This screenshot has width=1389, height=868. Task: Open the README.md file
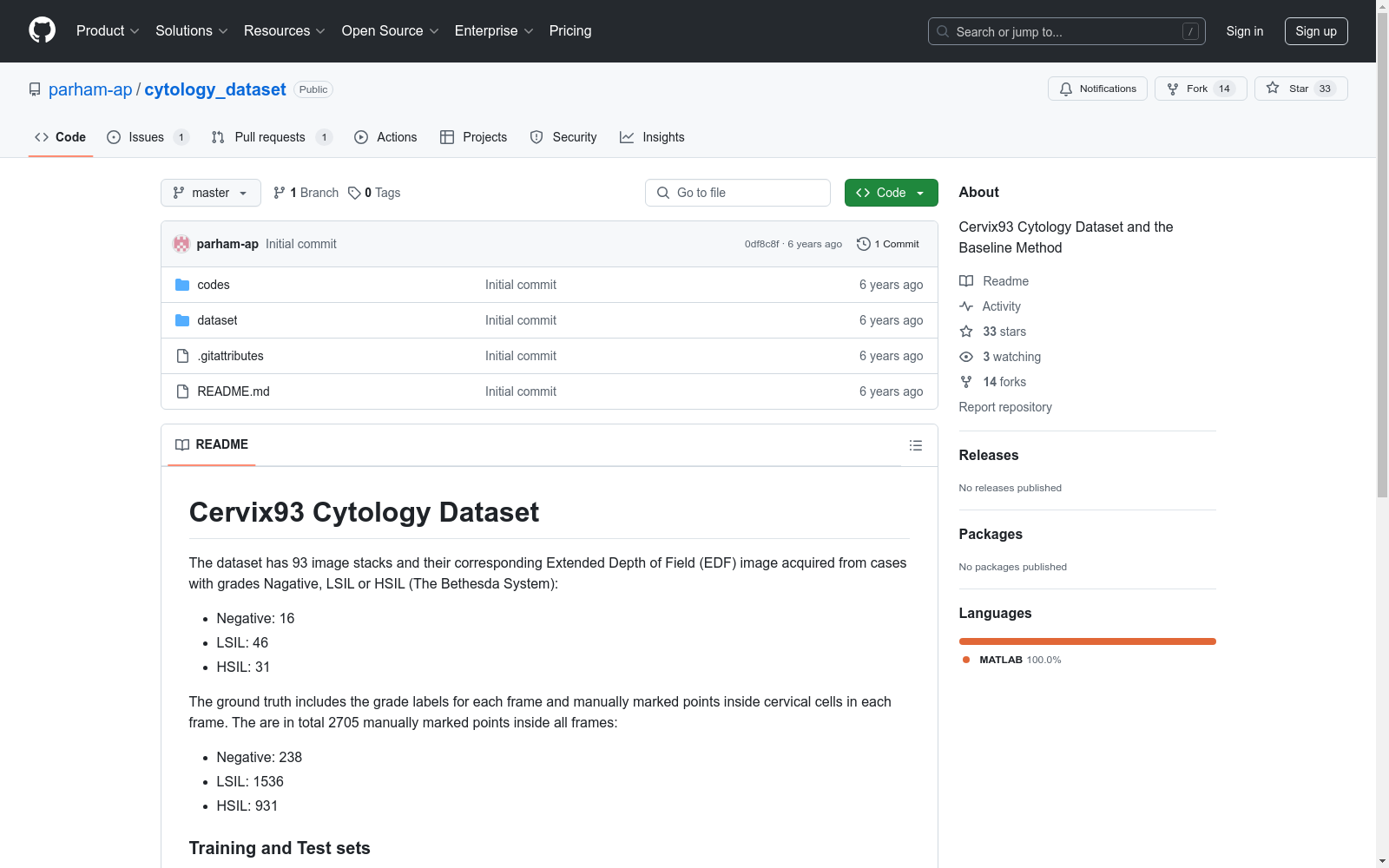point(234,391)
